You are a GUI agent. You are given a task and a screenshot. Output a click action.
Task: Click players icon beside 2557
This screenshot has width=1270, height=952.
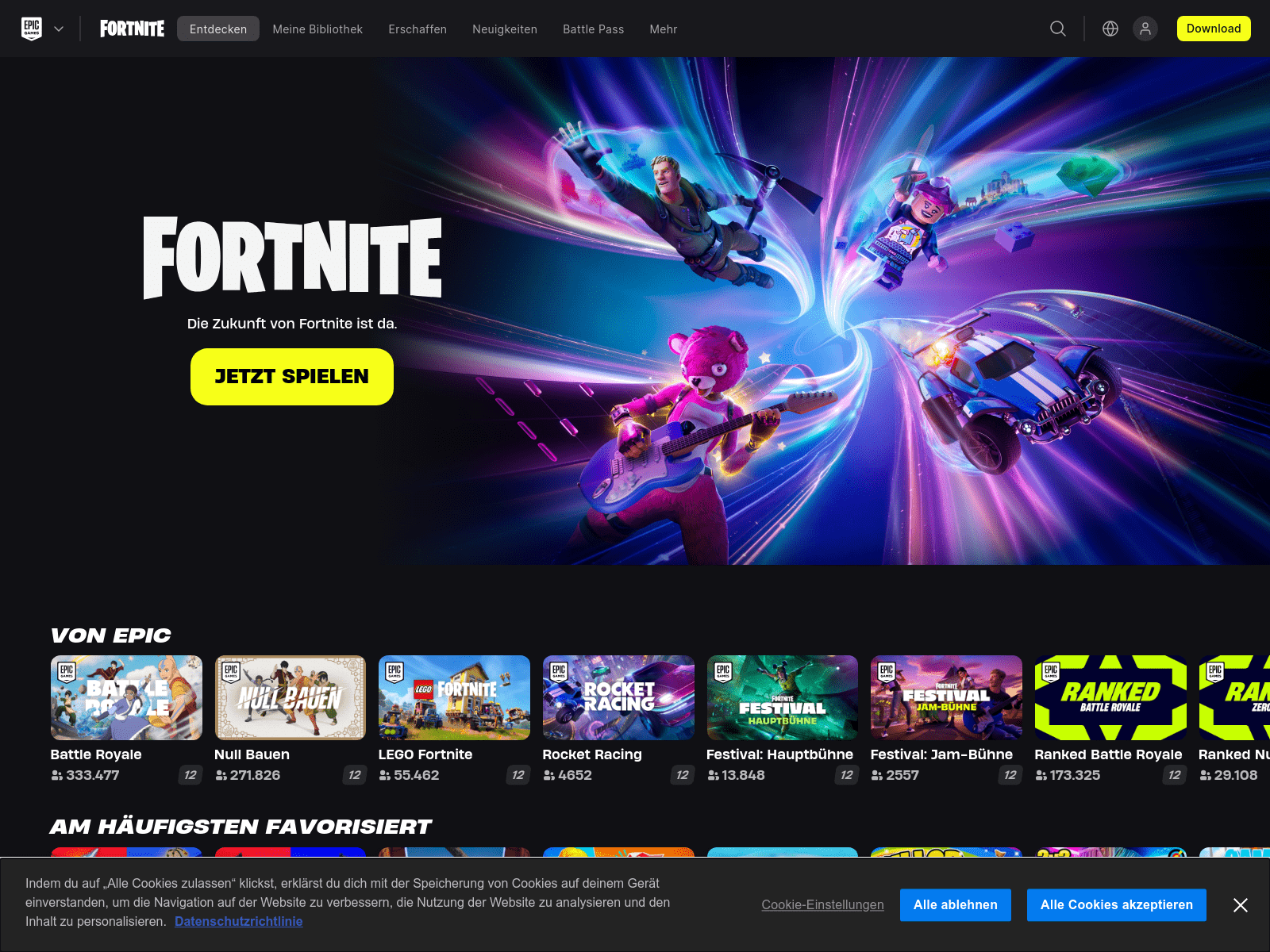[877, 775]
